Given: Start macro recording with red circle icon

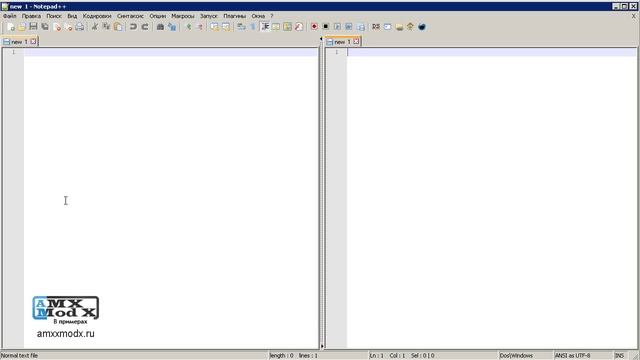Looking at the screenshot, I should pyautogui.click(x=314, y=27).
